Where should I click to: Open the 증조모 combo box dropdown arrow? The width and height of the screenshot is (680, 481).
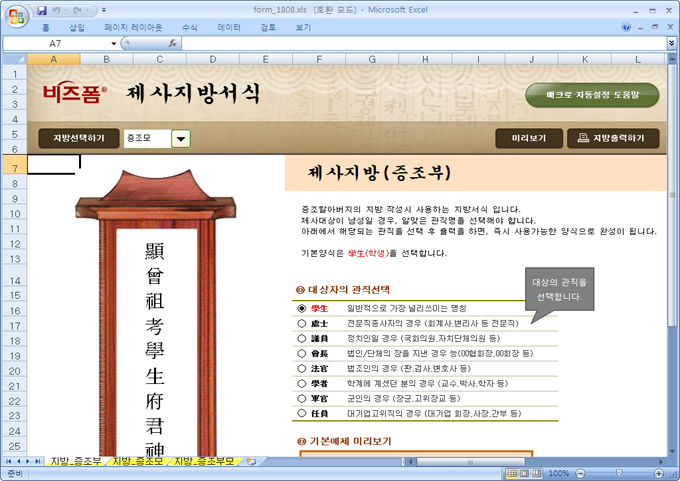181,139
